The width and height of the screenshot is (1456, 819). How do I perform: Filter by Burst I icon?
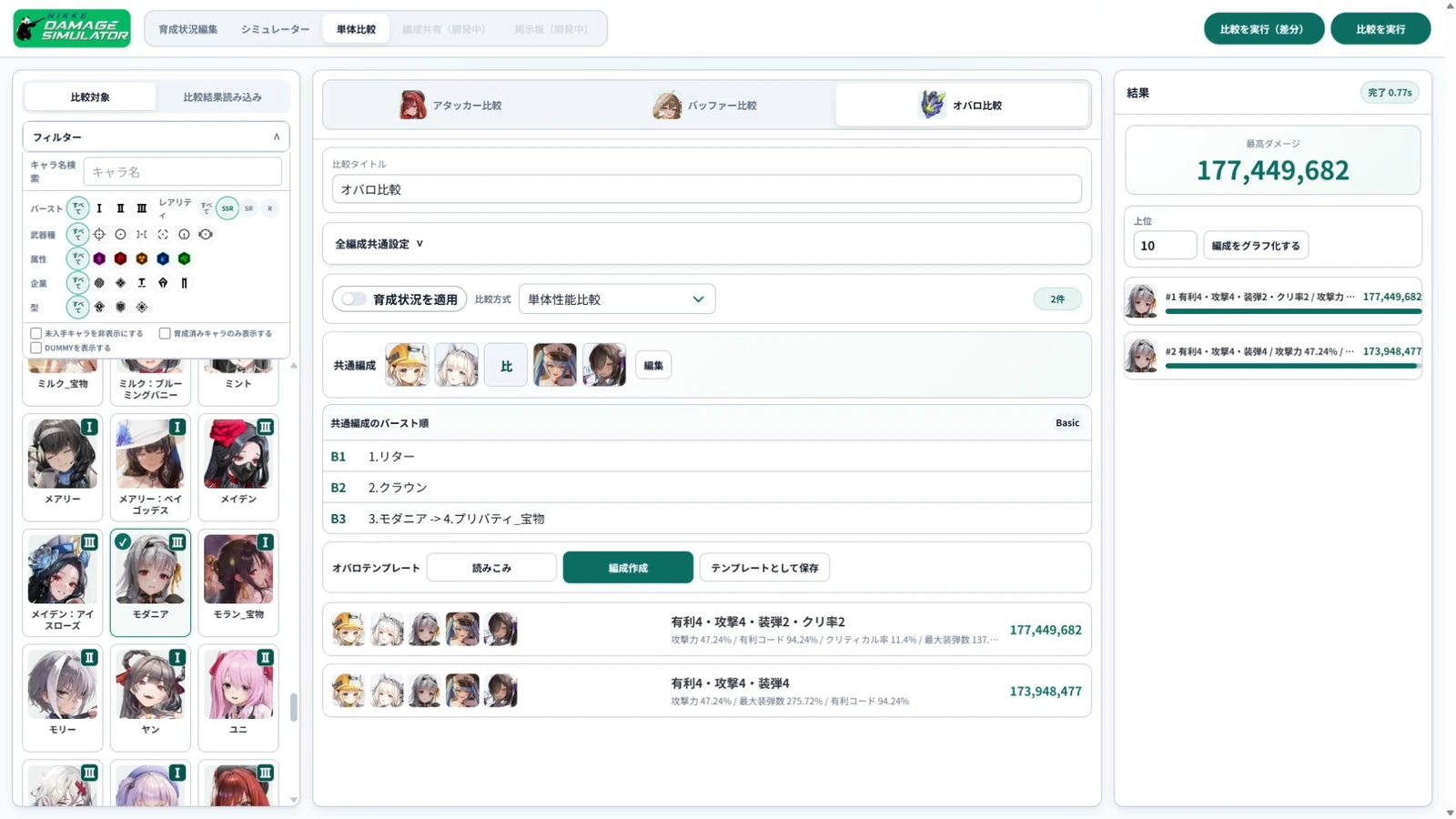pyautogui.click(x=99, y=208)
